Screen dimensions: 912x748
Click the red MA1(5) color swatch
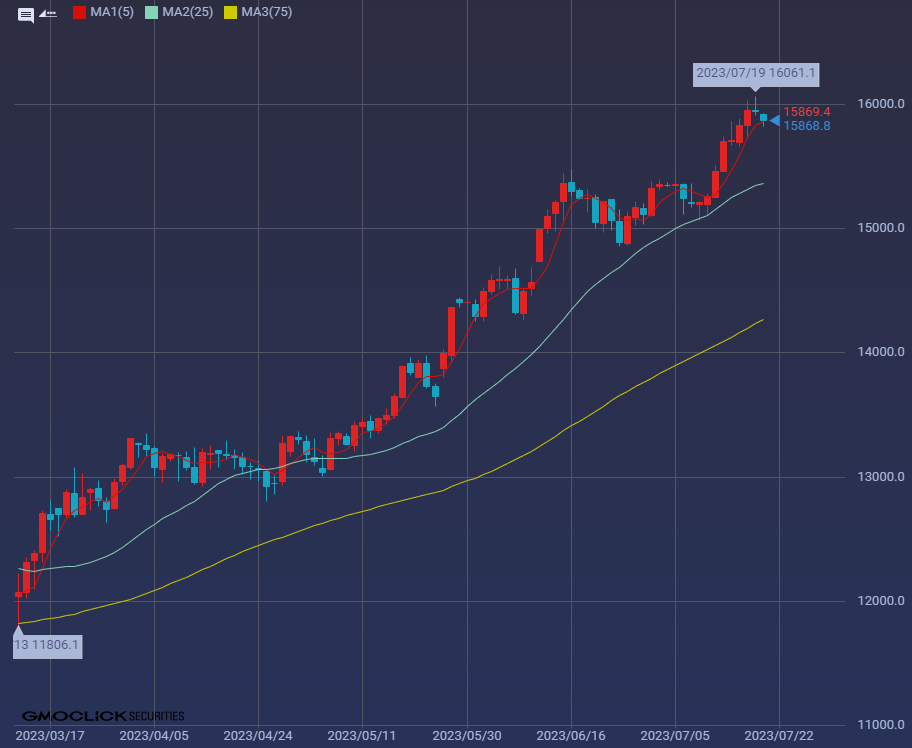pos(80,12)
